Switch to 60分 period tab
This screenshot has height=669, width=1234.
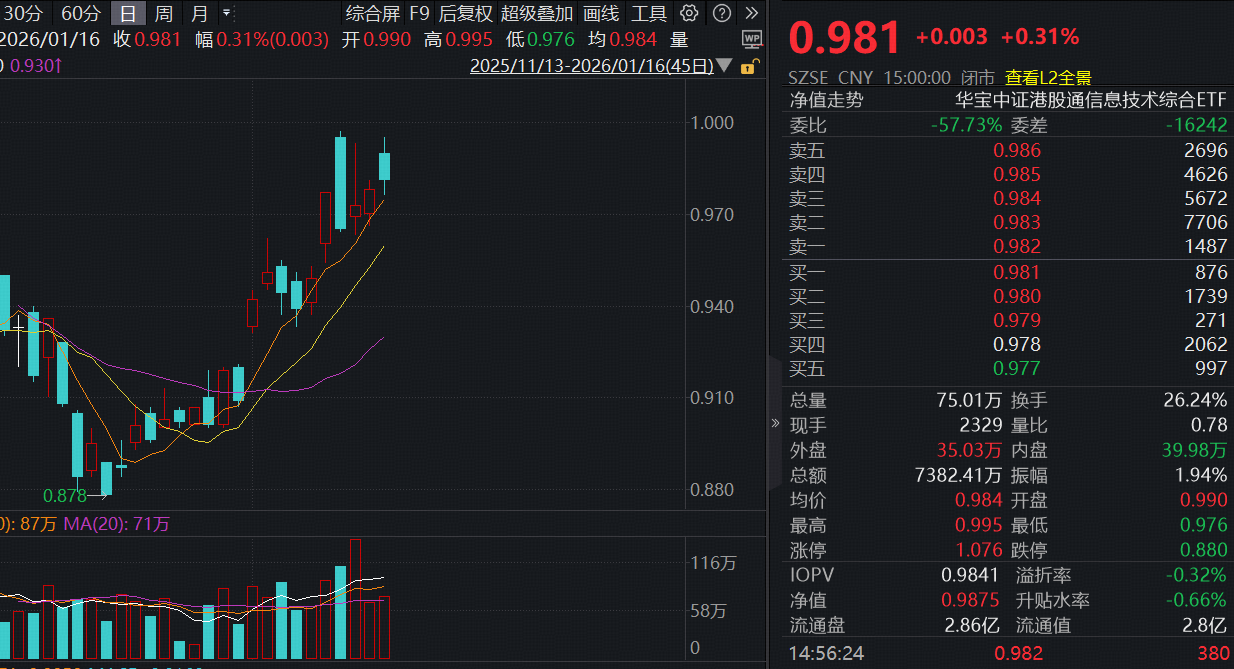click(80, 13)
